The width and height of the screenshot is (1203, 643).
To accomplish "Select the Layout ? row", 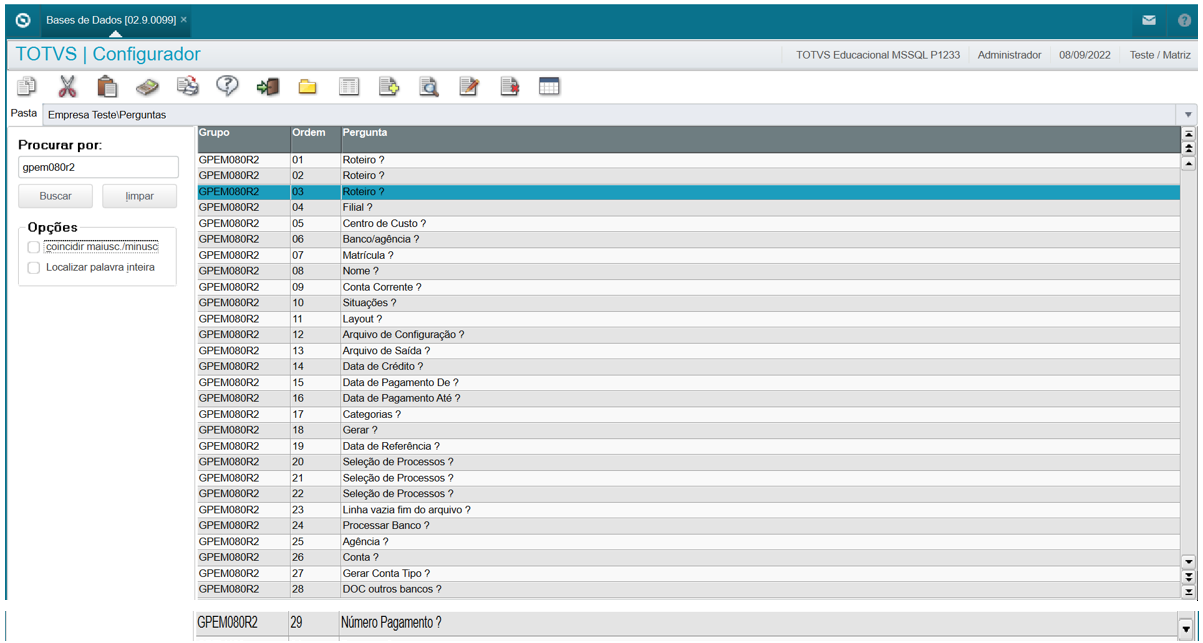I will pos(688,319).
